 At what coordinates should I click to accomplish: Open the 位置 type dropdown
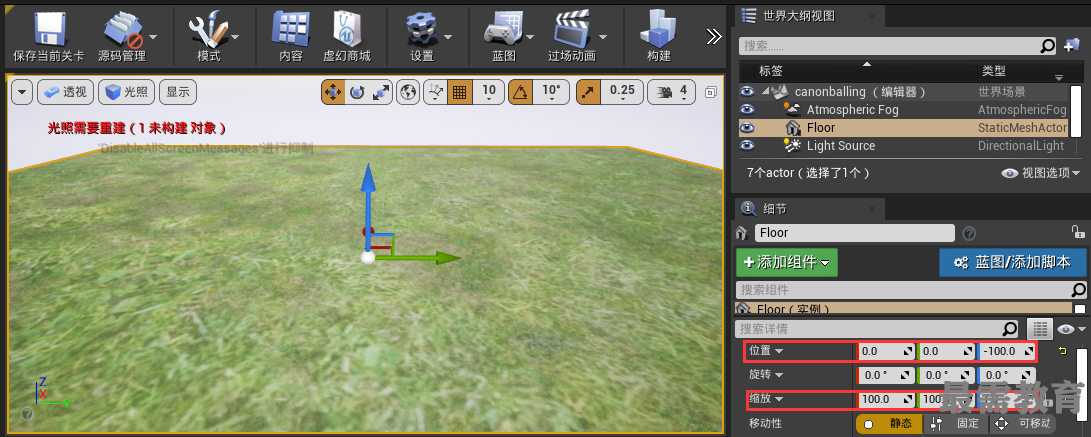coord(767,351)
